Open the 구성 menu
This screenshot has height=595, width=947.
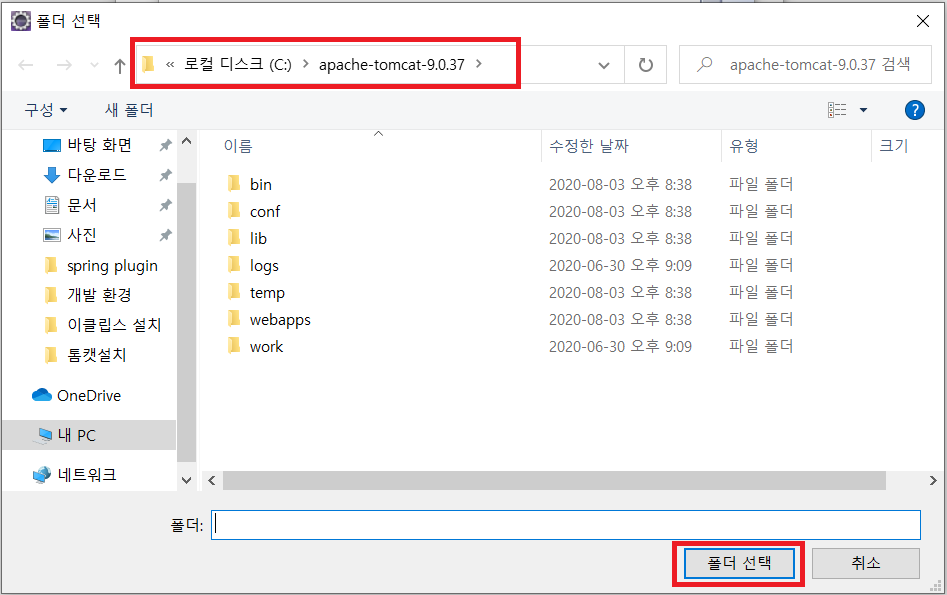(x=46, y=110)
